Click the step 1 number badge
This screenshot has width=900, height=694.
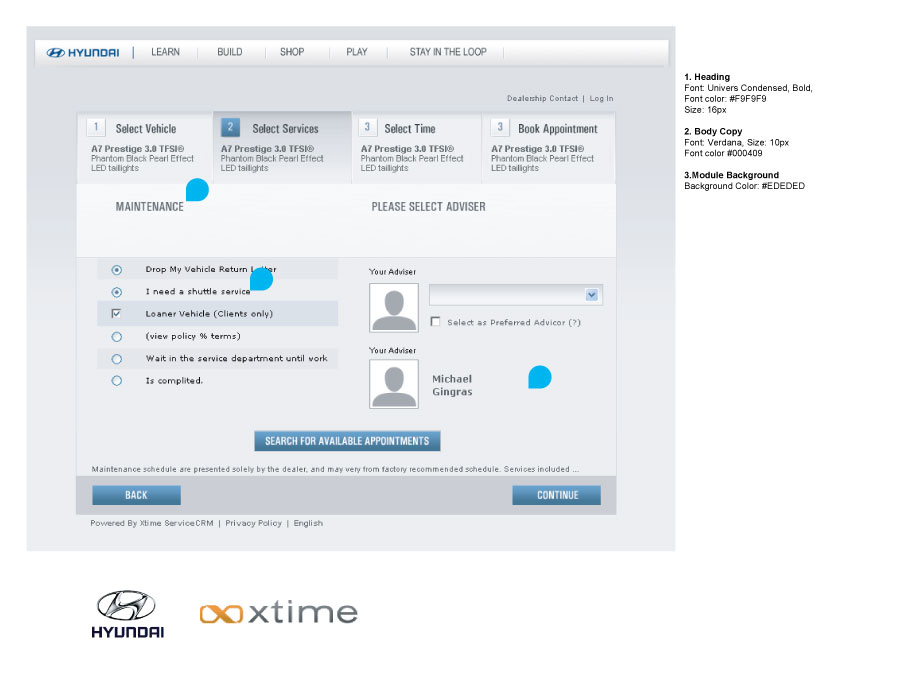pyautogui.click(x=96, y=127)
